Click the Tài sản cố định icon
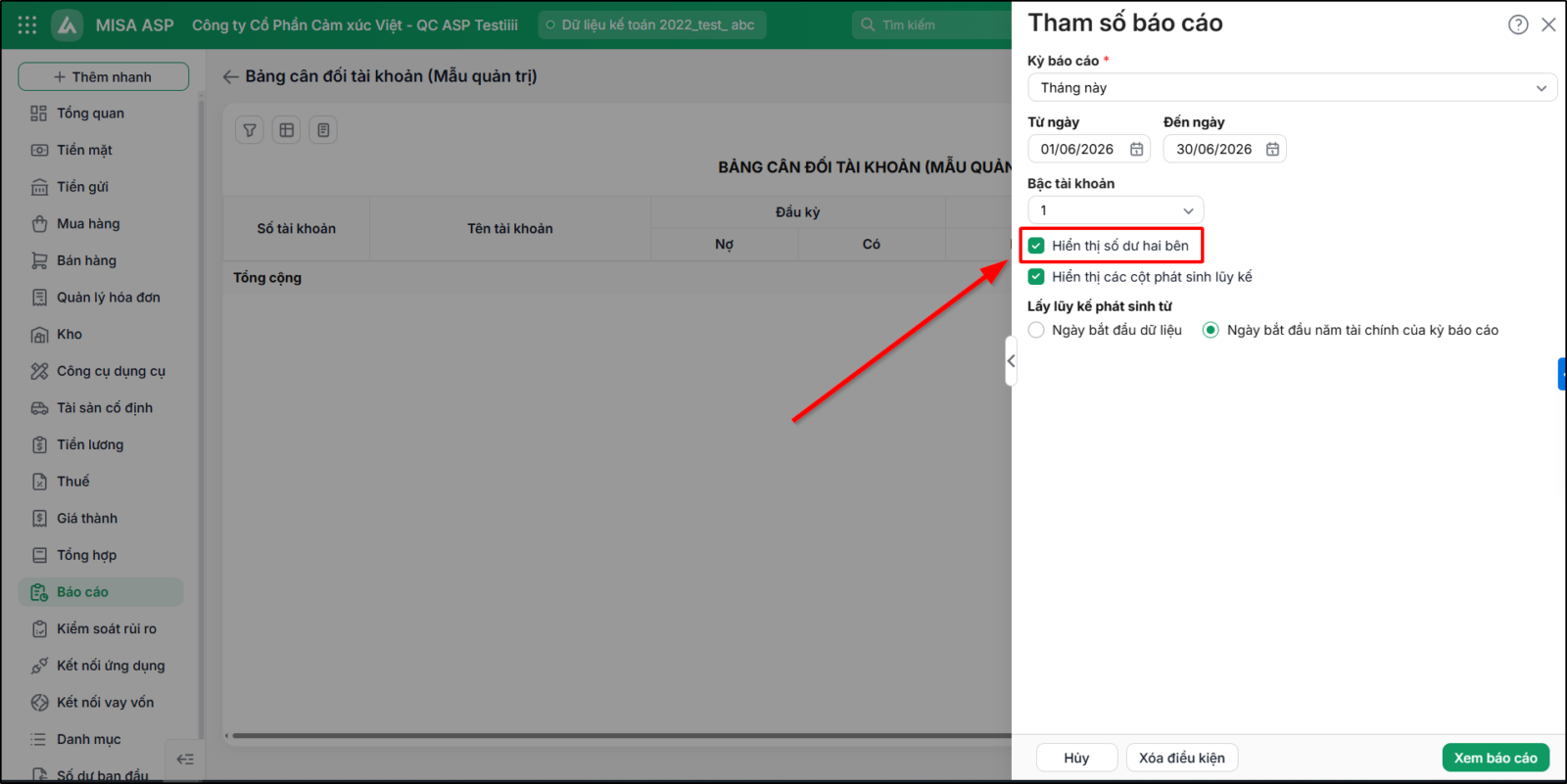1567x784 pixels. [39, 408]
